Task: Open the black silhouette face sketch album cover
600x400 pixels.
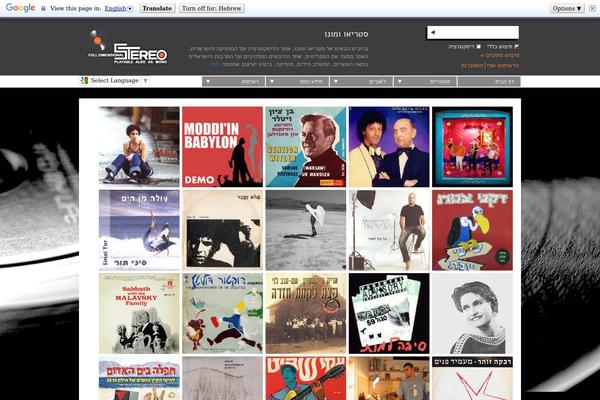Action: (222, 230)
